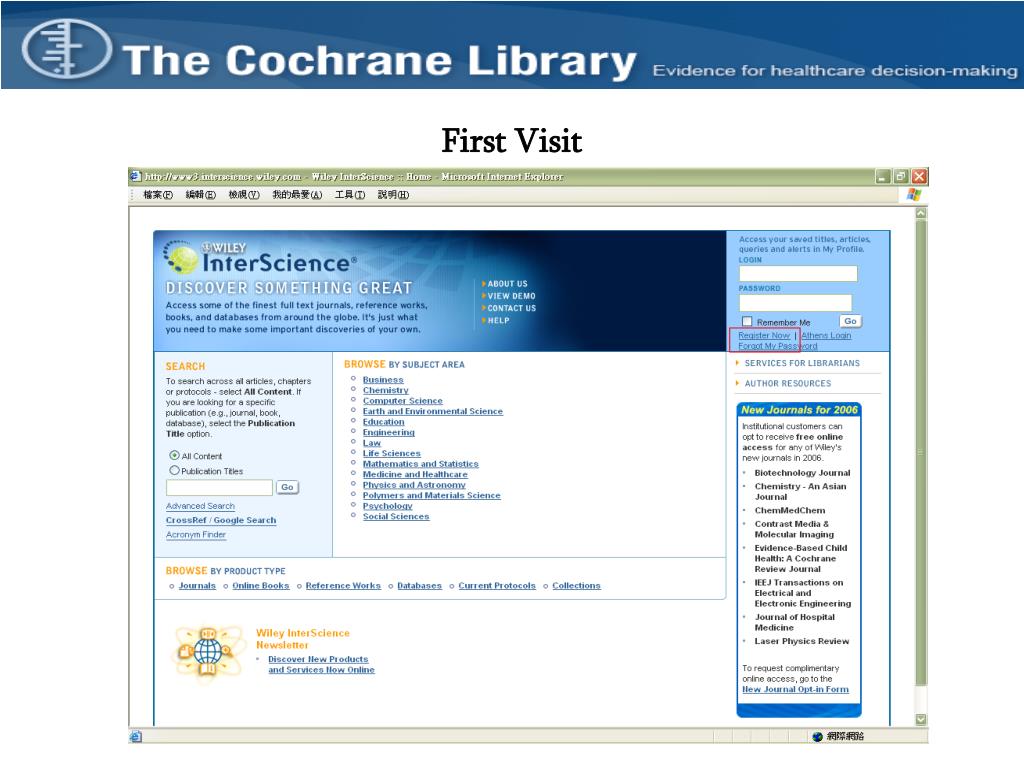Browse the Life Sciences subject

pyautogui.click(x=392, y=453)
